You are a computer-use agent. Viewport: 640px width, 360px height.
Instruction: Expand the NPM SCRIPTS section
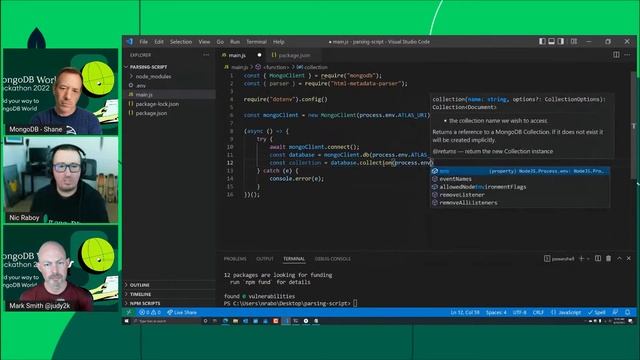pyautogui.click(x=169, y=303)
